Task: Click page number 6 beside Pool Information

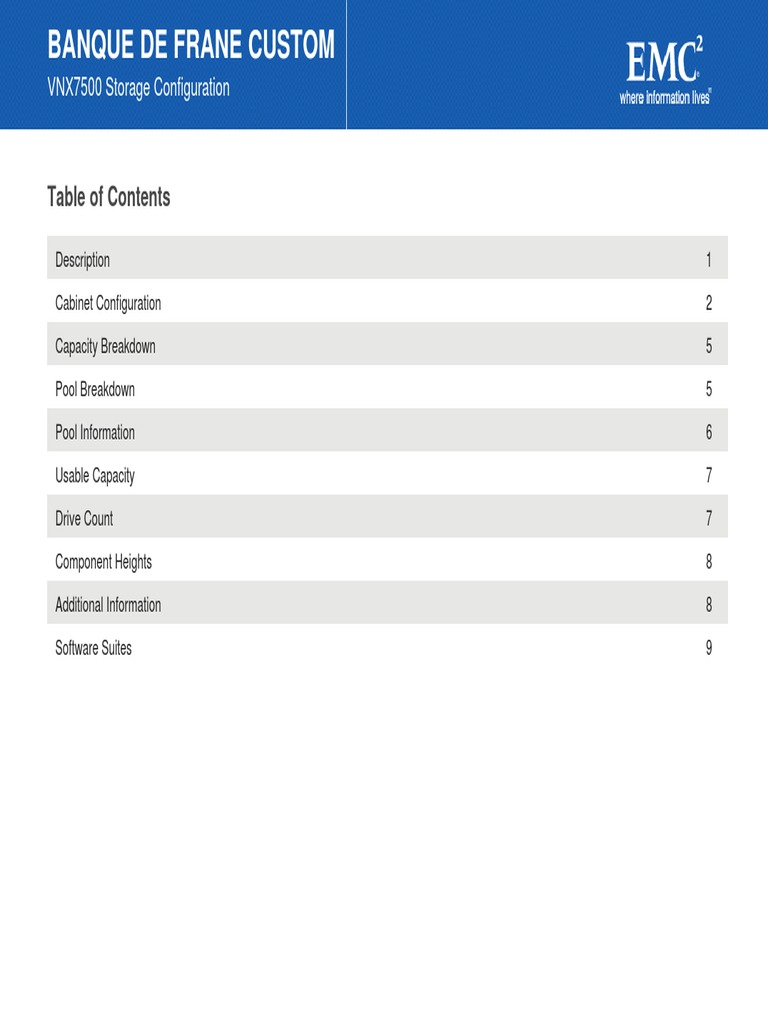Action: [x=709, y=432]
